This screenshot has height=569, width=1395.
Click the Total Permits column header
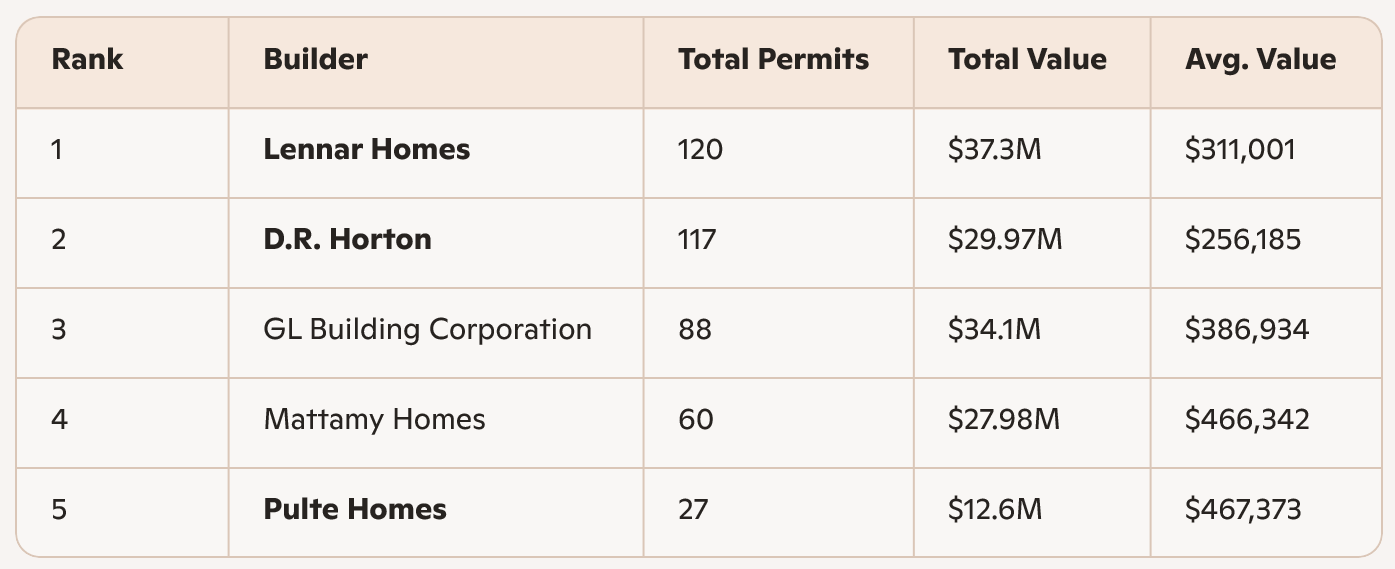point(773,60)
